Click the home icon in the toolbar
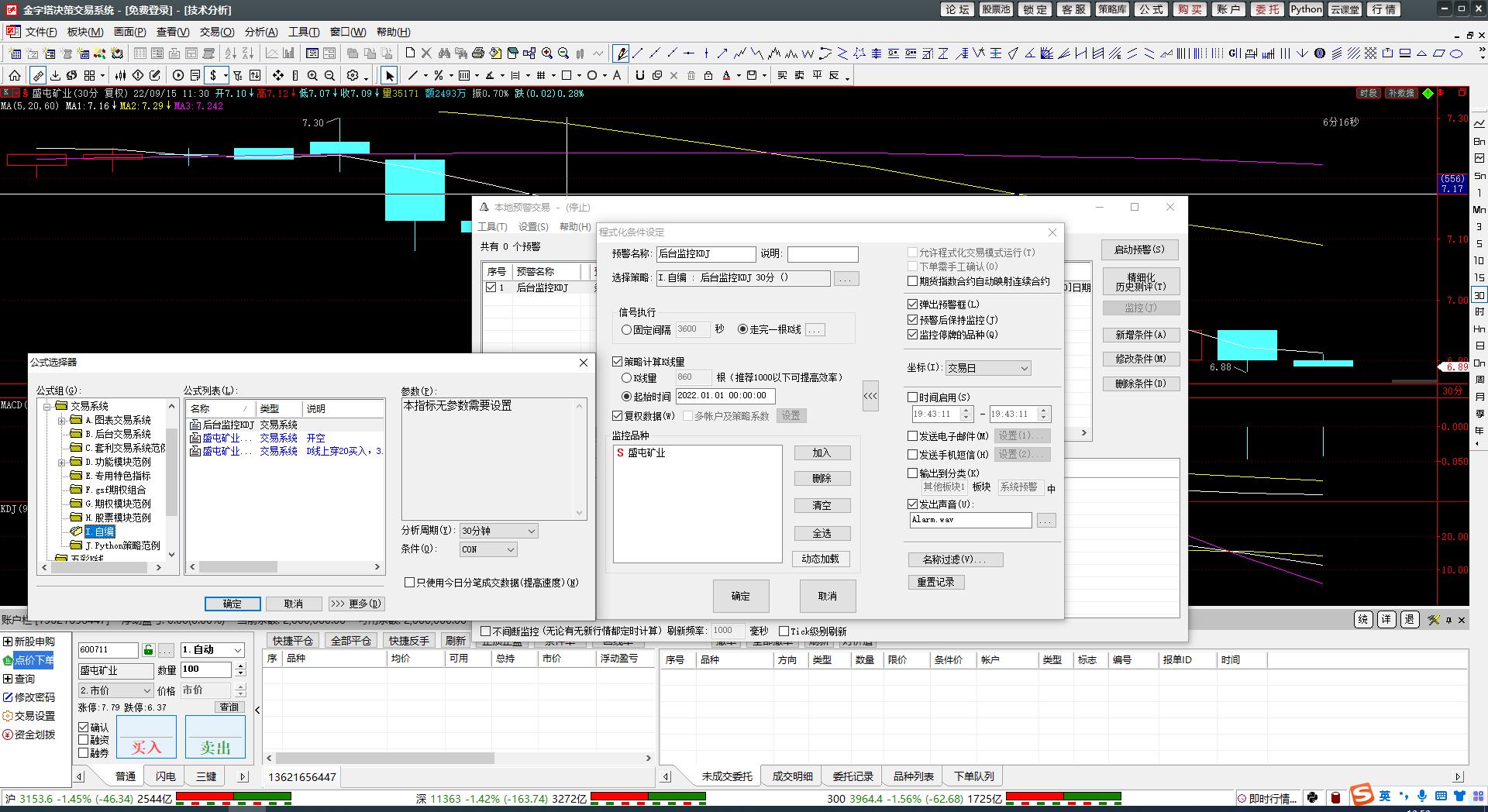This screenshot has width=1488, height=812. point(15,75)
